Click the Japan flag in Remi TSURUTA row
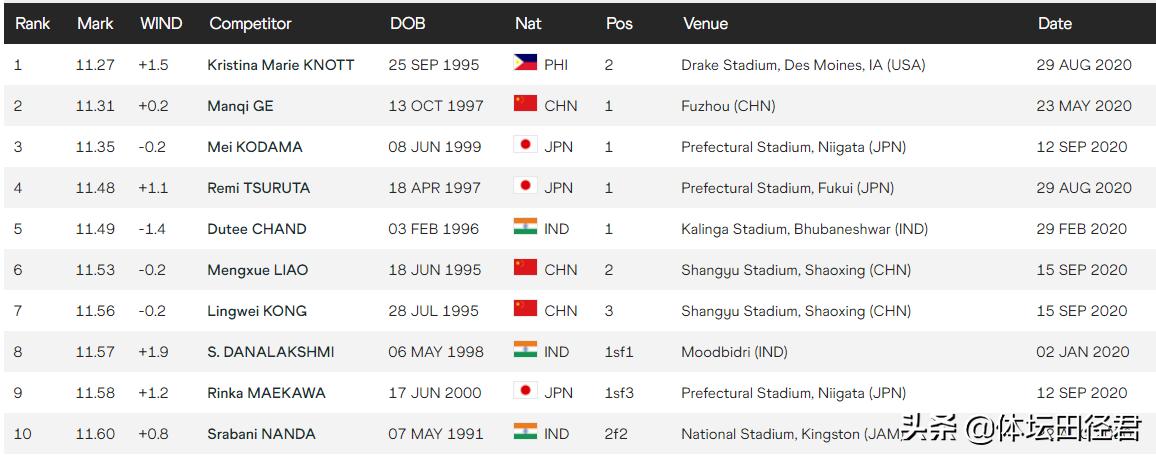 [525, 186]
